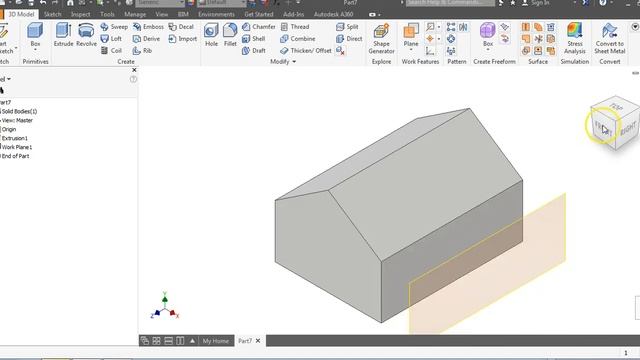The image size is (640, 360).
Task: Select the Extrude tool
Action: tap(63, 35)
